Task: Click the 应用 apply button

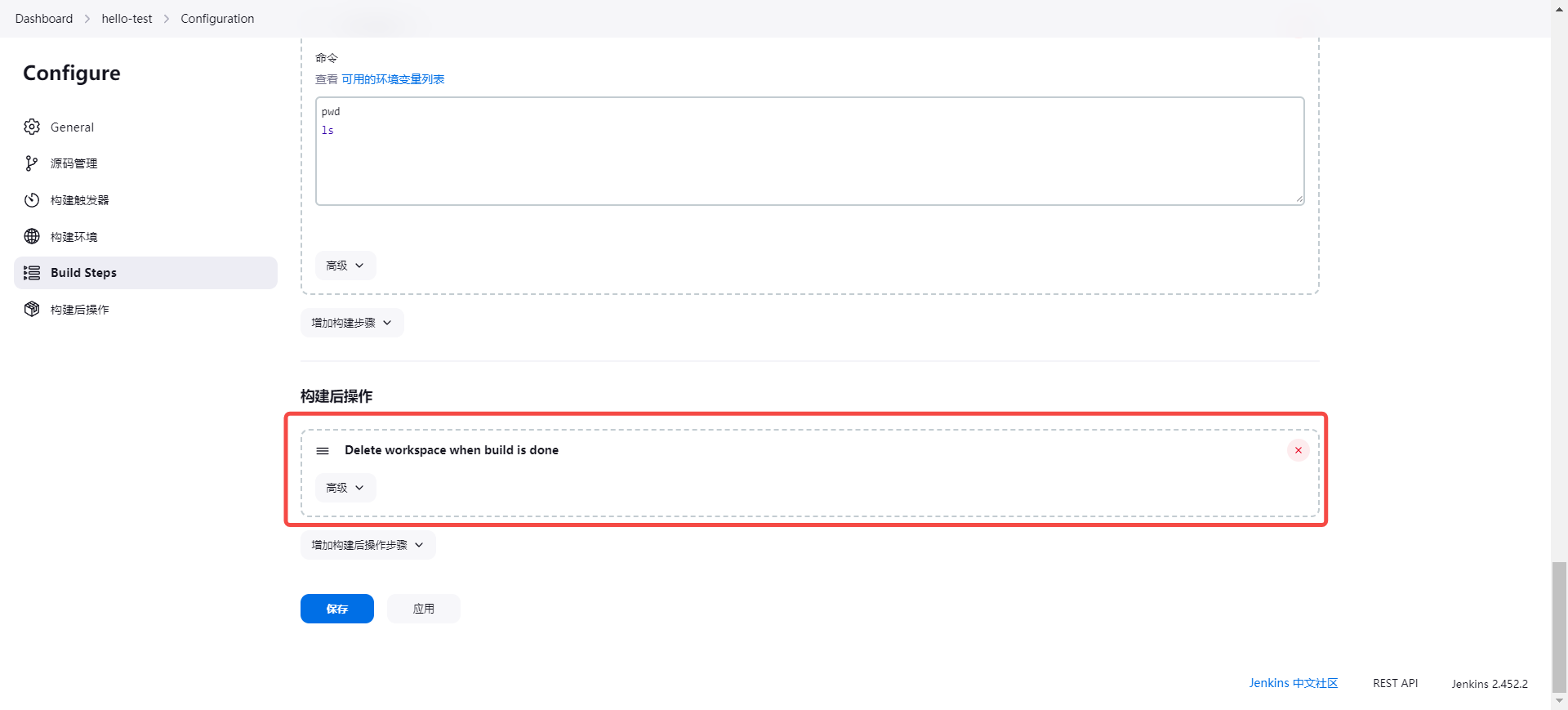Action: (x=423, y=609)
